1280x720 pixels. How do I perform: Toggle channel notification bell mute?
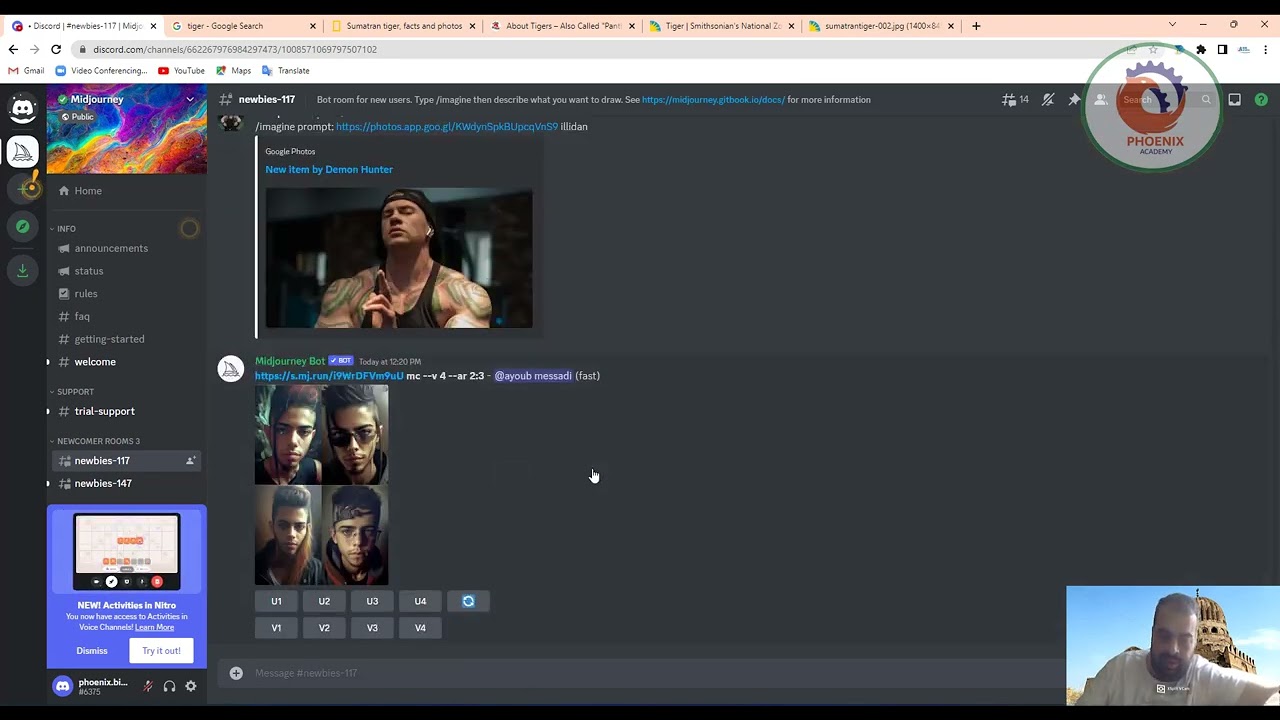(1048, 100)
